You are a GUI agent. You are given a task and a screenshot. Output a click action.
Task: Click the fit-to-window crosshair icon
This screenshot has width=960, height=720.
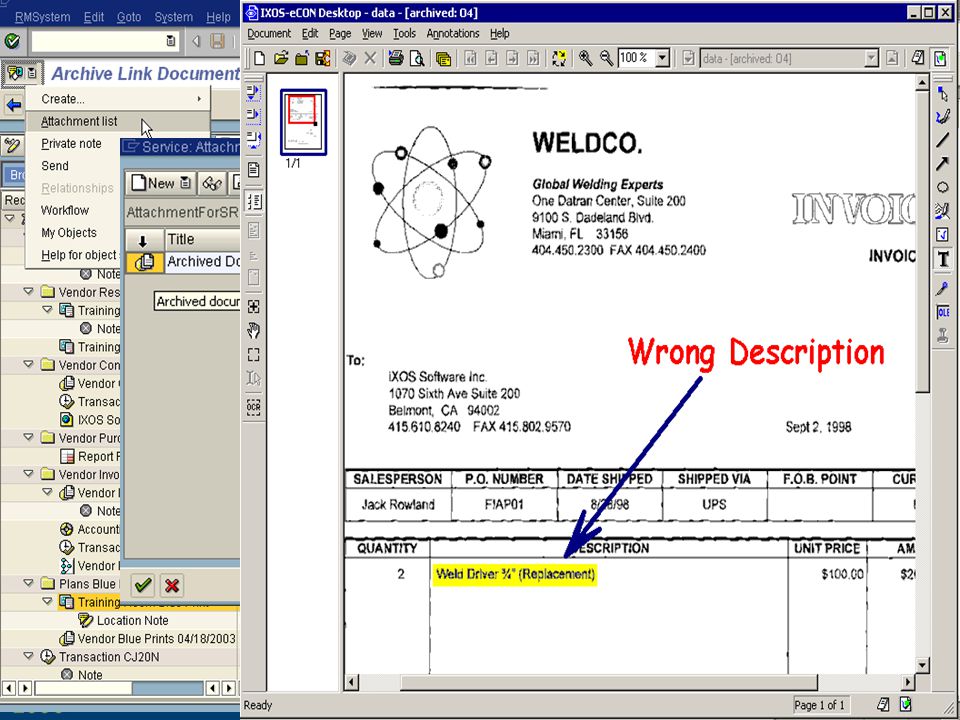coord(253,307)
